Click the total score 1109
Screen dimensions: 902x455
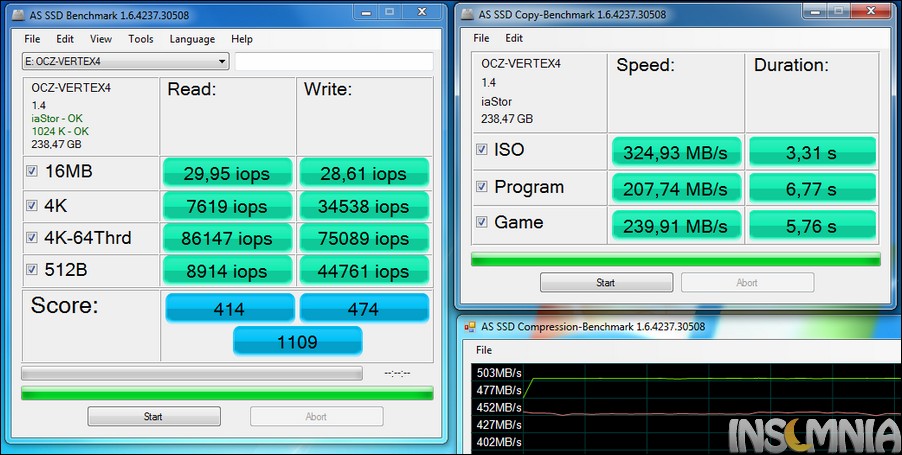click(x=297, y=342)
